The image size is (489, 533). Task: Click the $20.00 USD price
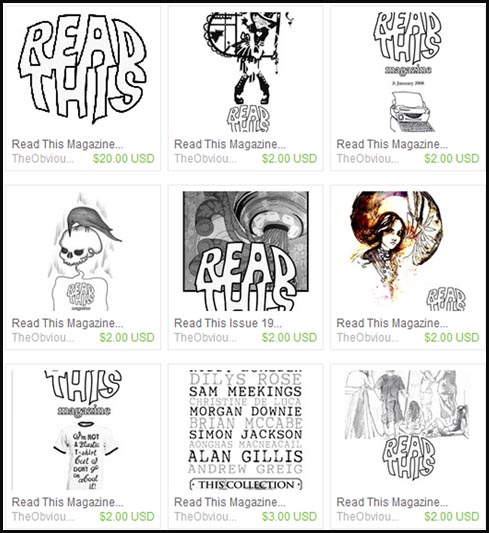coord(124,158)
